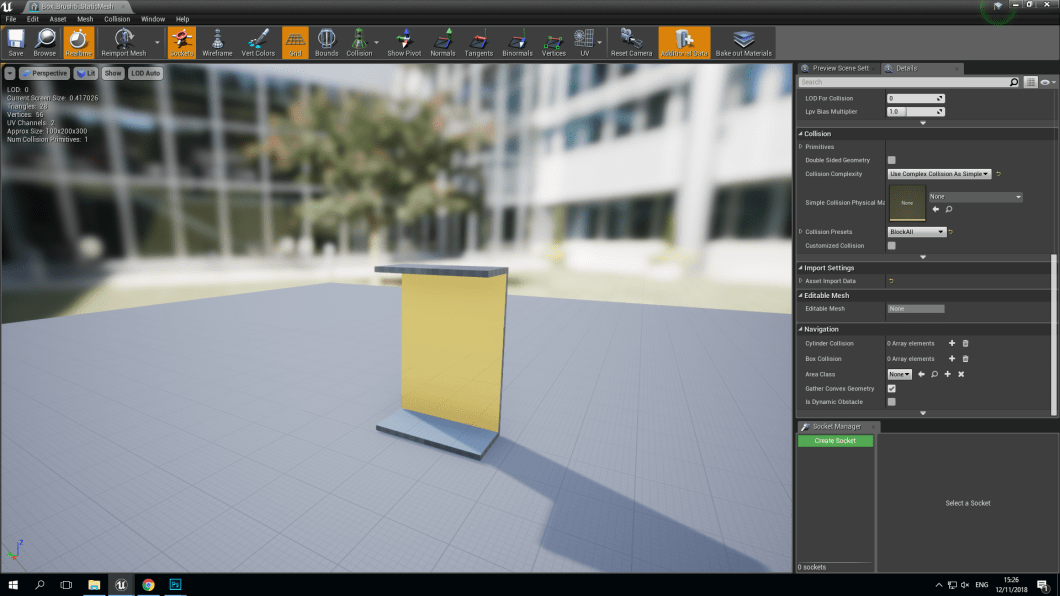Expand the Primitives section
1060x596 pixels.
pyautogui.click(x=801, y=147)
